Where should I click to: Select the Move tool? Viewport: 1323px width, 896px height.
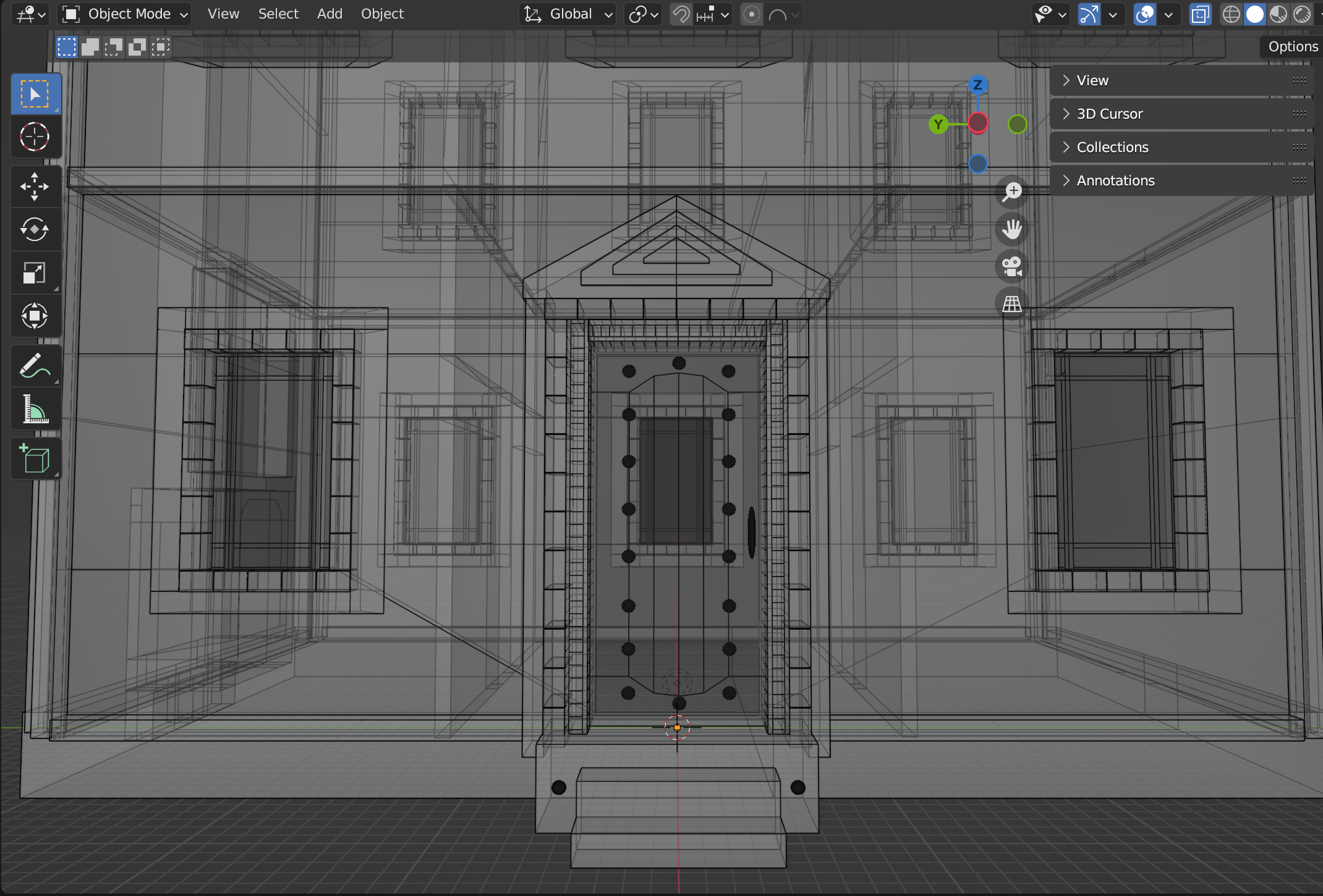point(35,187)
